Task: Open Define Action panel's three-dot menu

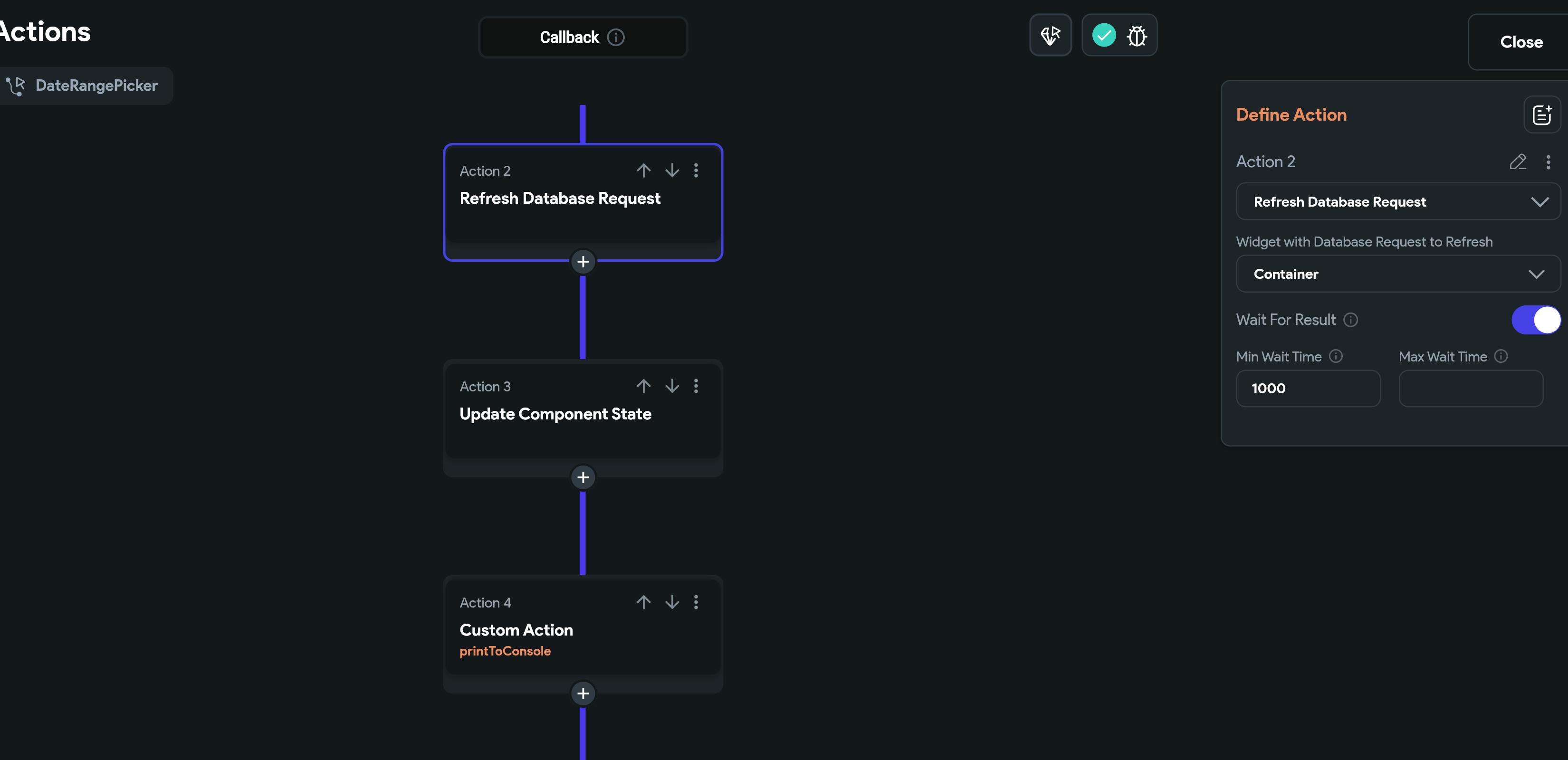Action: point(1548,162)
